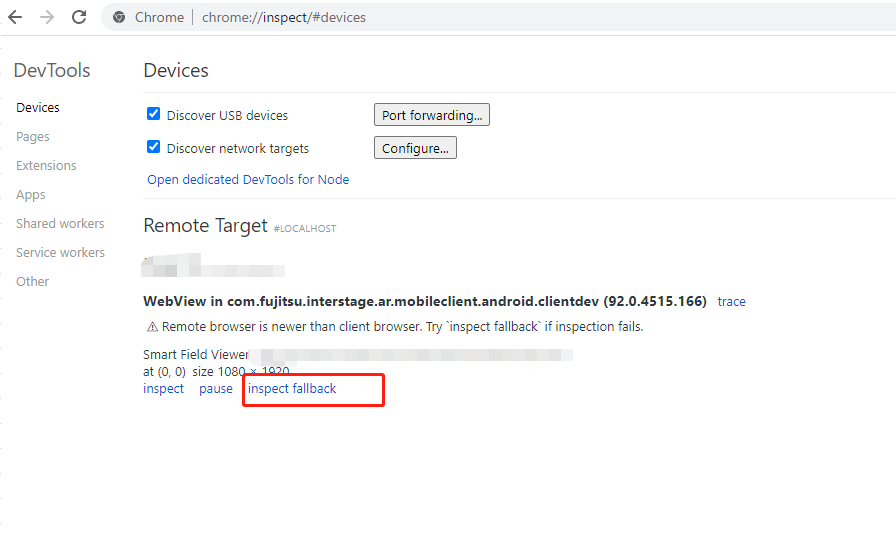896x537 pixels.
Task: Click the browser forward arrow
Action: (x=47, y=17)
